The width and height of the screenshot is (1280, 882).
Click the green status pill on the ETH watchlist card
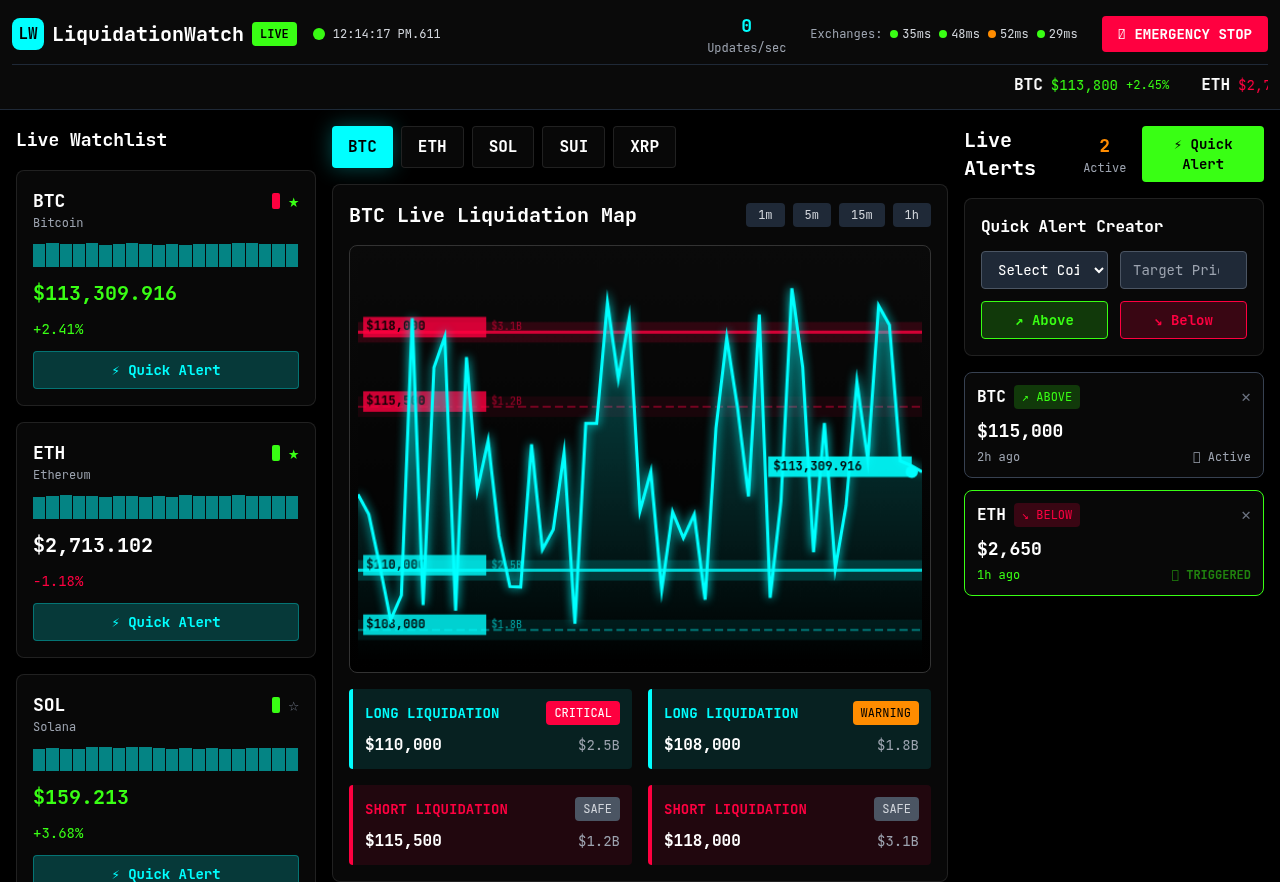pyautogui.click(x=276, y=453)
